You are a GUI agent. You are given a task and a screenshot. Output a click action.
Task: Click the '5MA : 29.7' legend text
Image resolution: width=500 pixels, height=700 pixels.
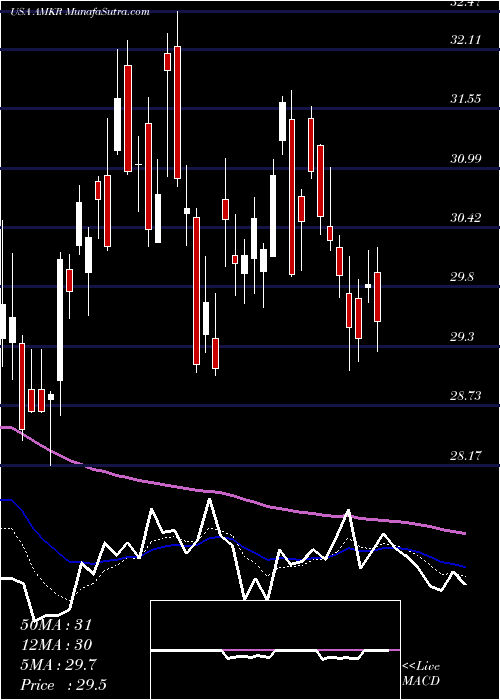pyautogui.click(x=60, y=665)
